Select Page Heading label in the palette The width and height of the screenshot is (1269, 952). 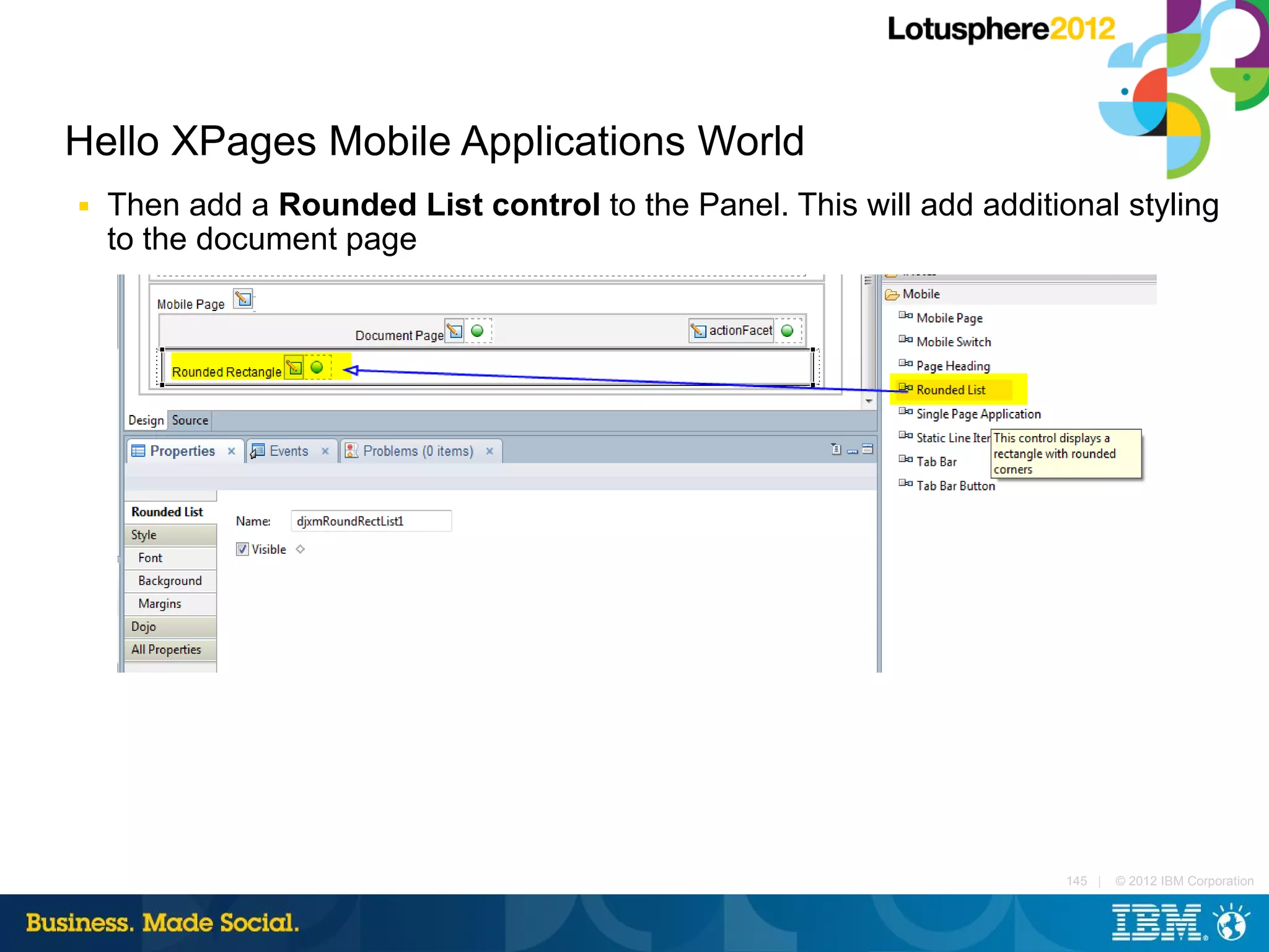pyautogui.click(x=953, y=366)
